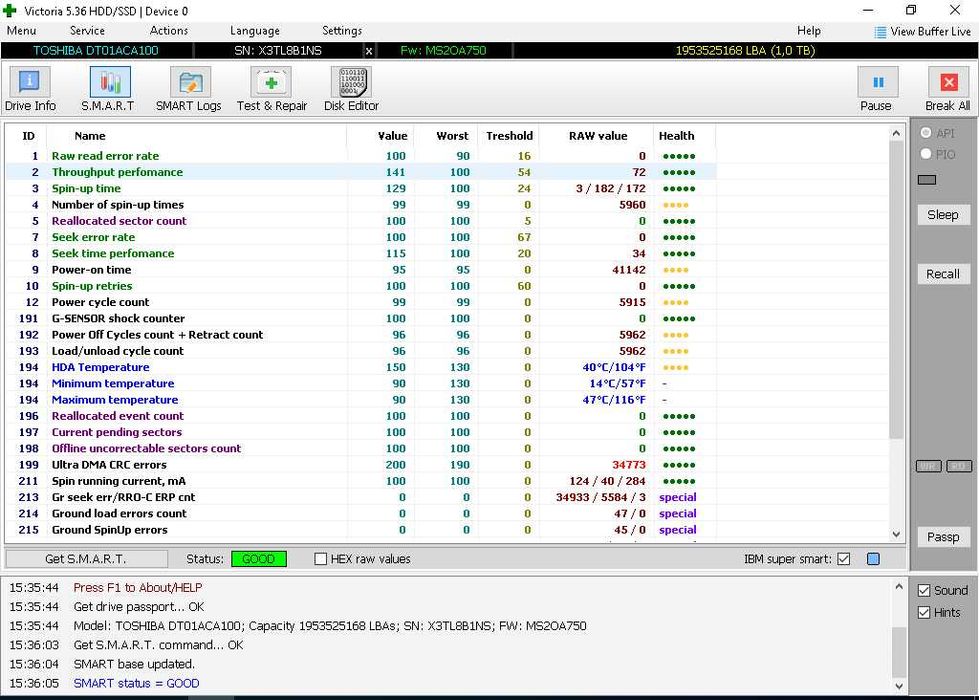Click the blue square next to IBM super smart
This screenshot has width=979, height=700.
point(873,559)
